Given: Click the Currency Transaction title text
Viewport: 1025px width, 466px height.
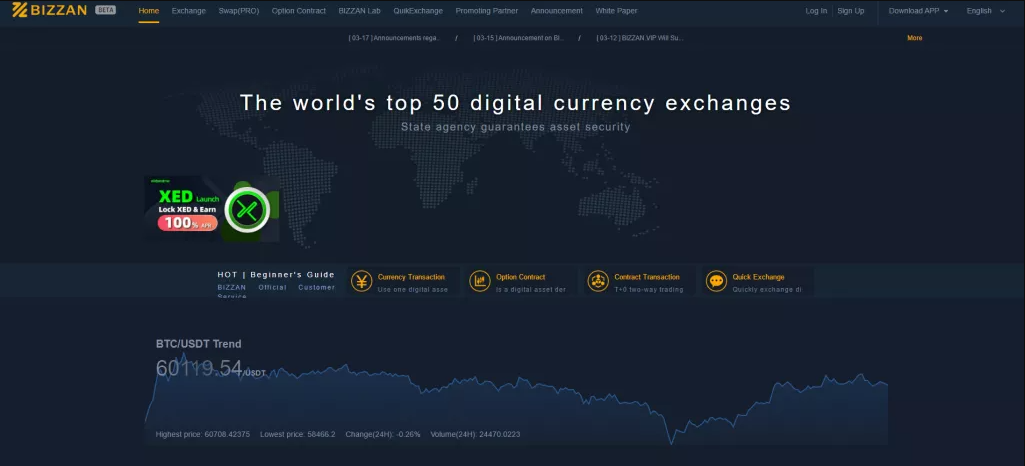Looking at the screenshot, I should [411, 277].
